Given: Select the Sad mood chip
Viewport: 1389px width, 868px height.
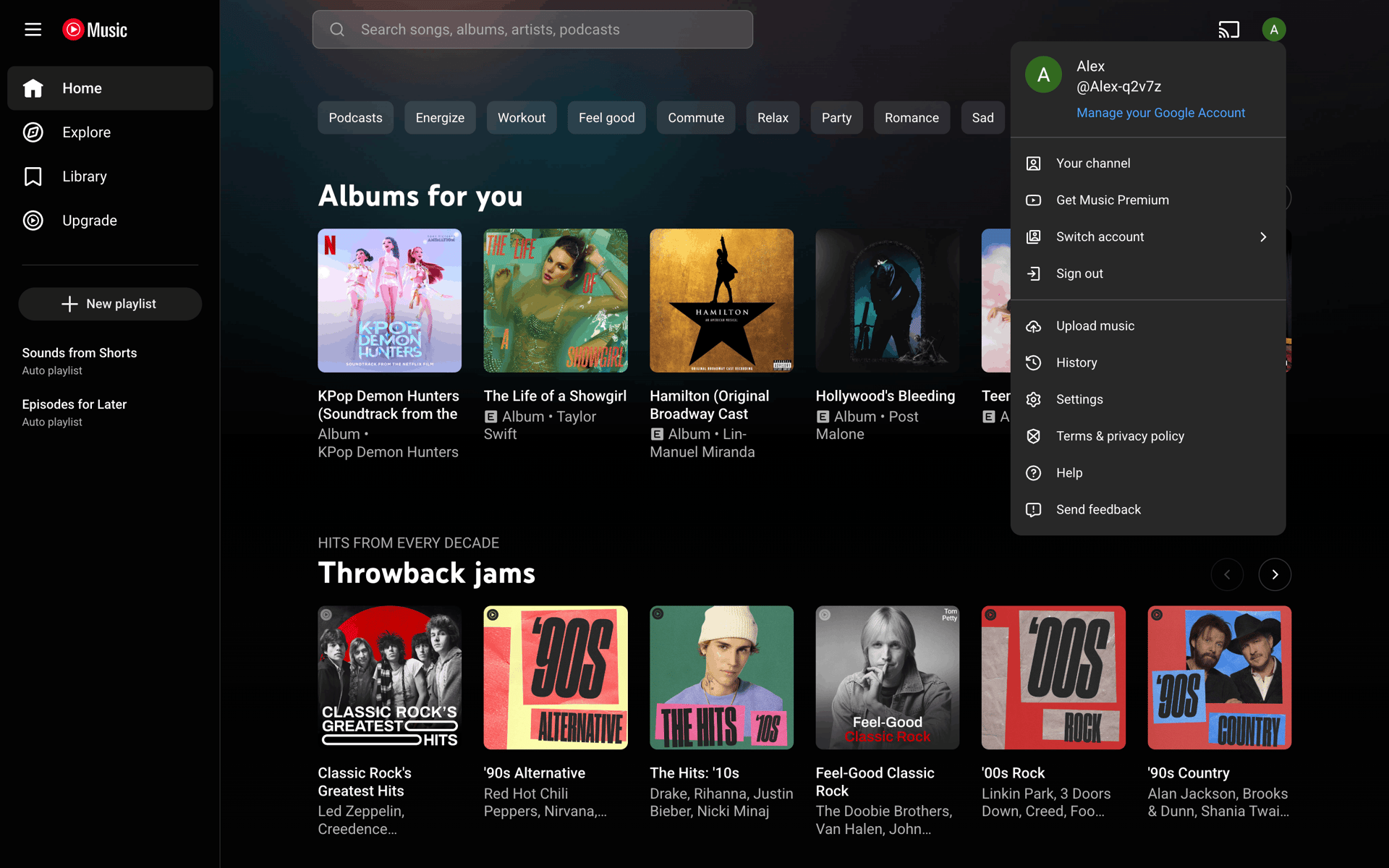Looking at the screenshot, I should [x=982, y=118].
